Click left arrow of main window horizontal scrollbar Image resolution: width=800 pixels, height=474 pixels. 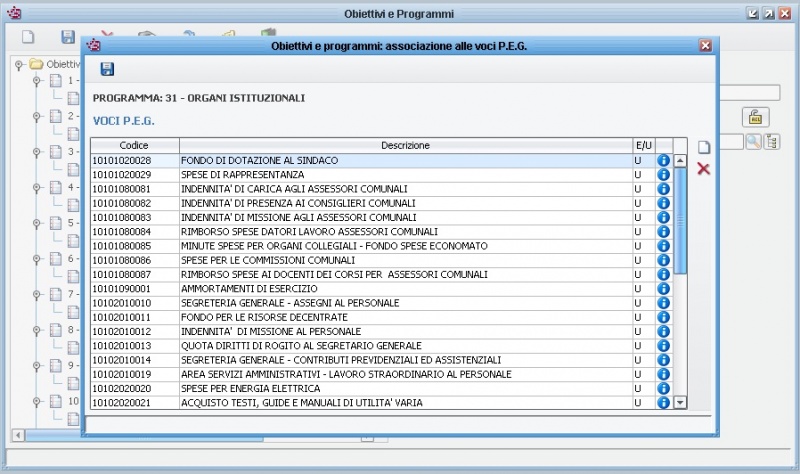pyautogui.click(x=18, y=435)
